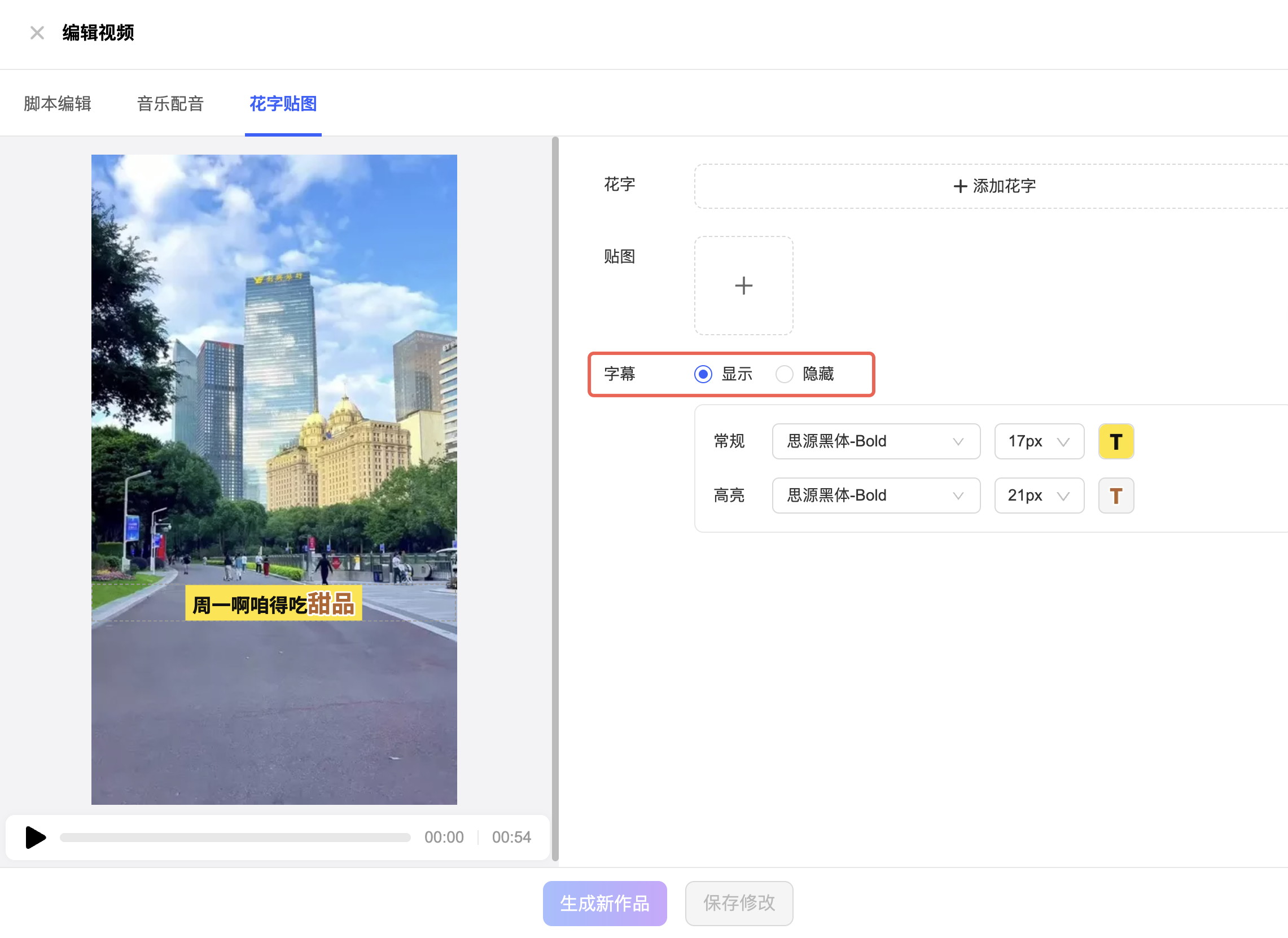
Task: Click the 生成新作品 button
Action: 604,903
